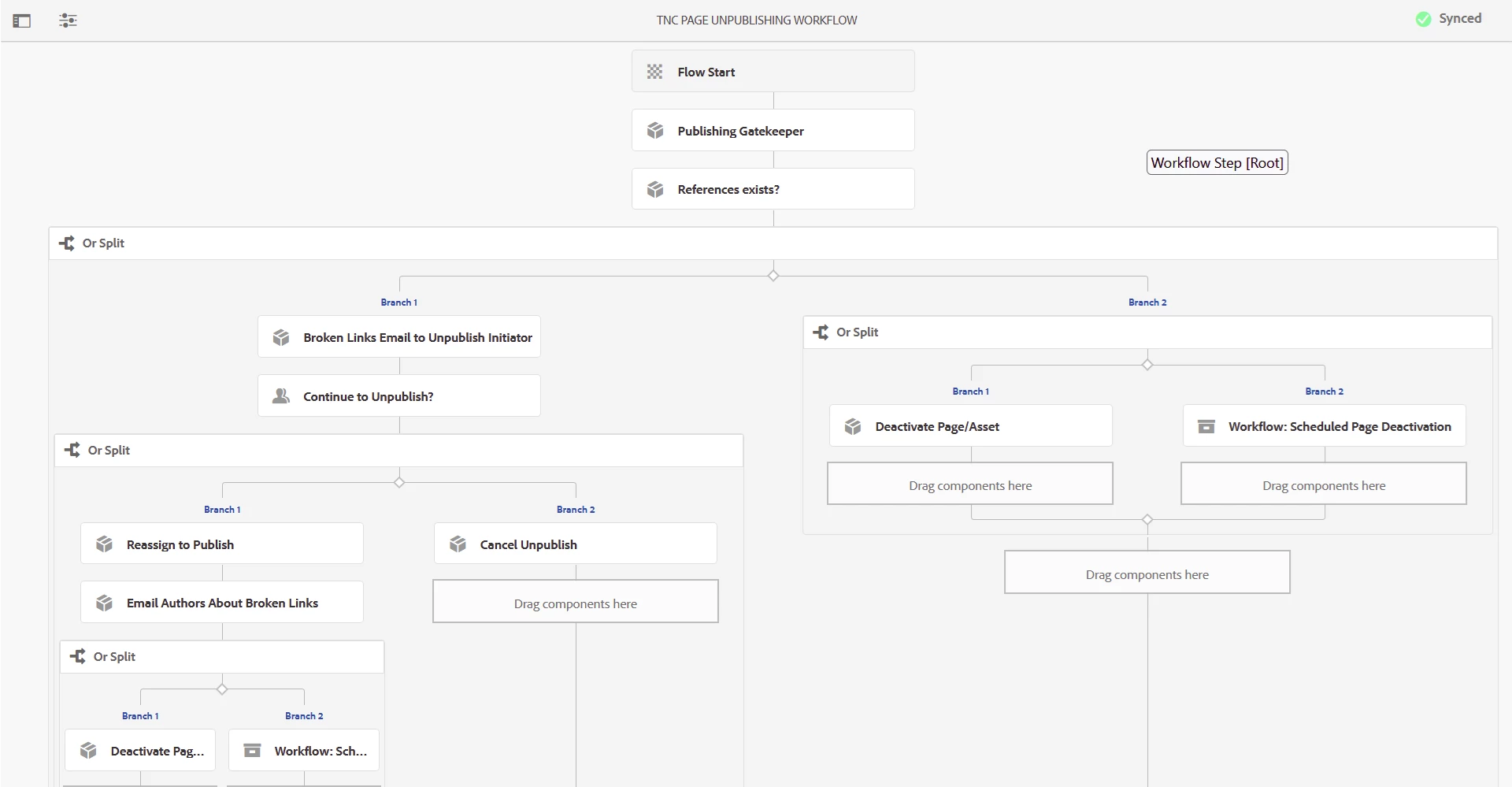Toggle the side panel icon
This screenshot has width=1512, height=787.
(x=22, y=21)
